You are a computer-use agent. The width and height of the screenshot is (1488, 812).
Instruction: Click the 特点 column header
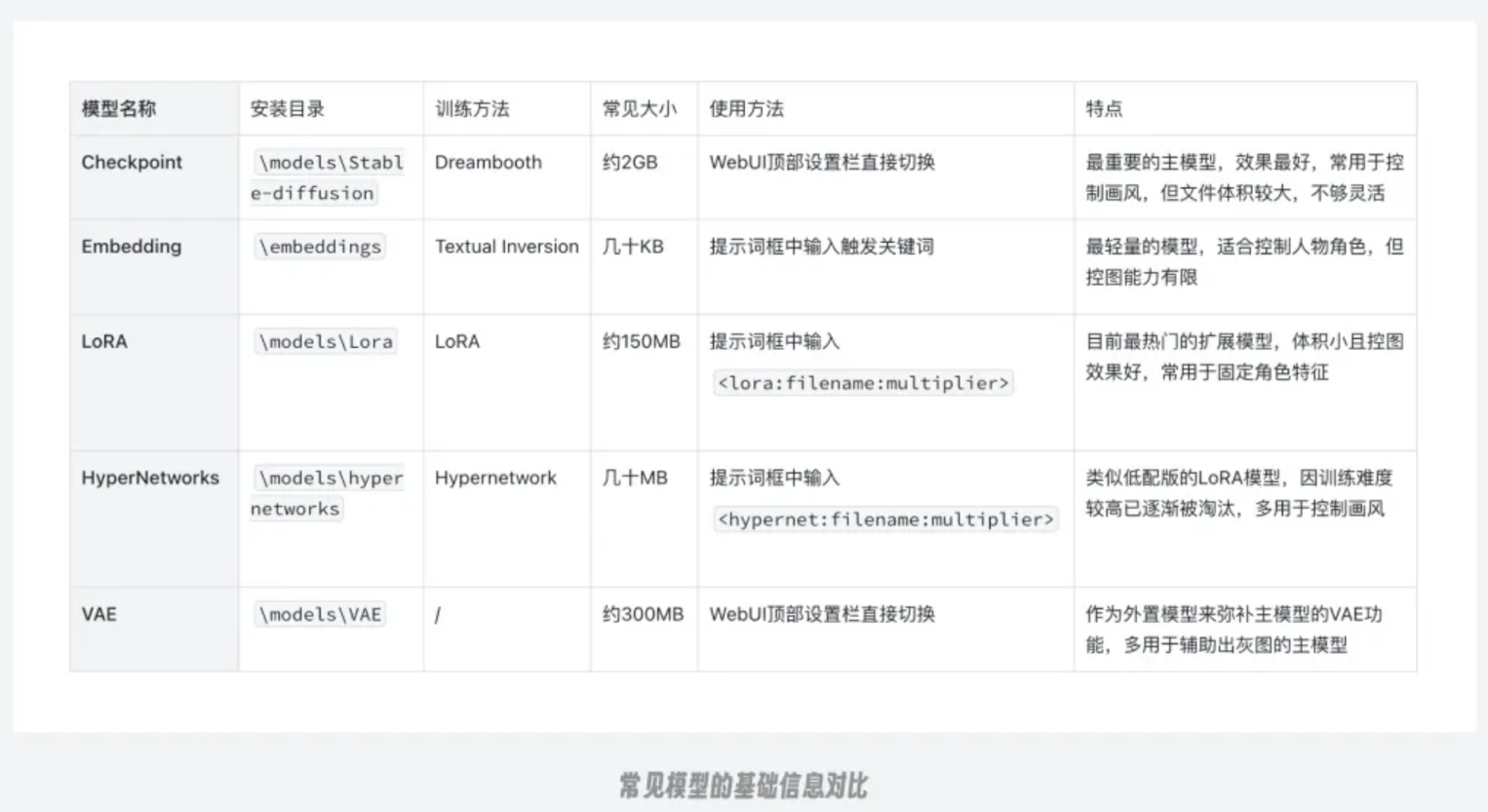coord(1104,109)
